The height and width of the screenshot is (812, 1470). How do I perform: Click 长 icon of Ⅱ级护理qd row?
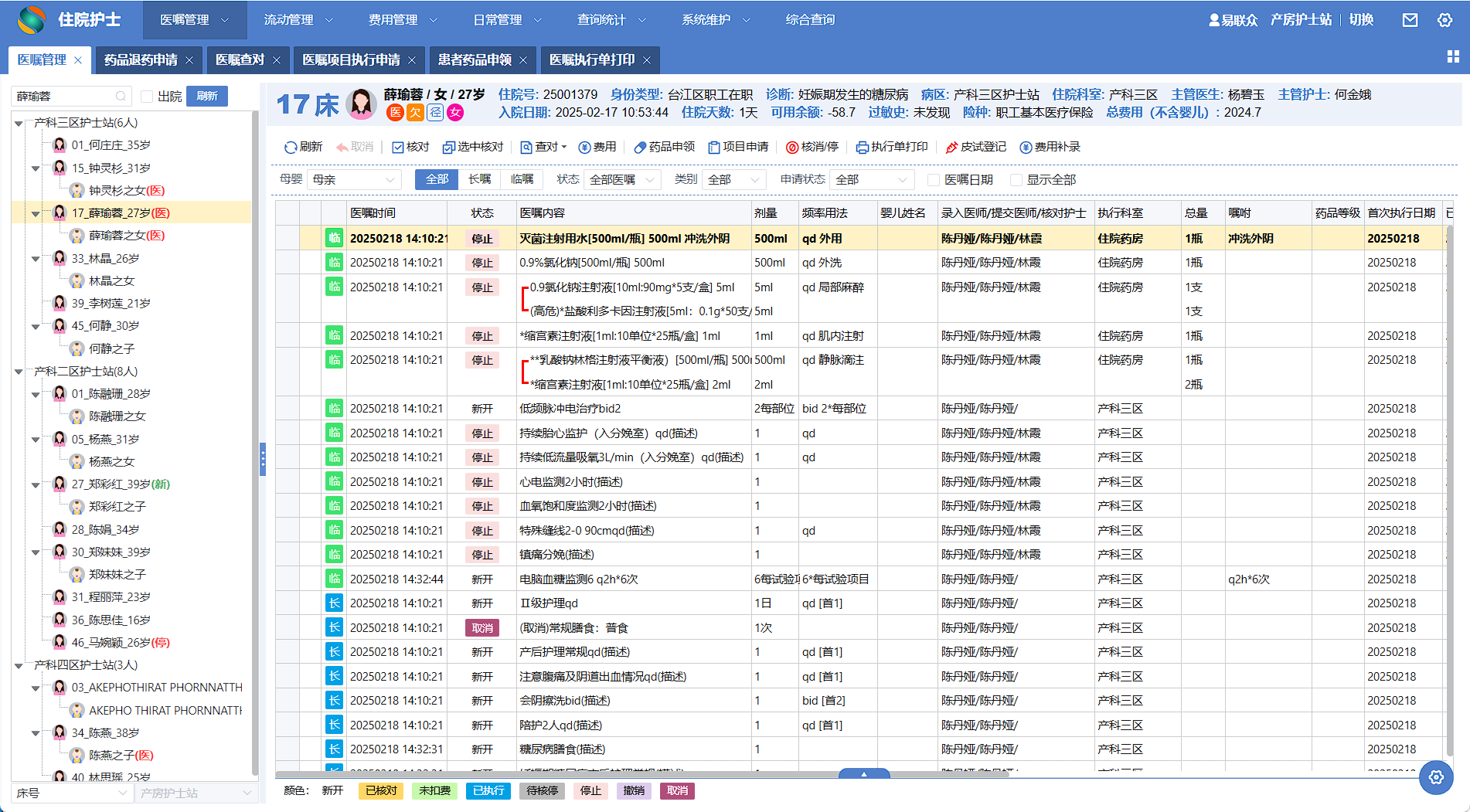tap(334, 603)
